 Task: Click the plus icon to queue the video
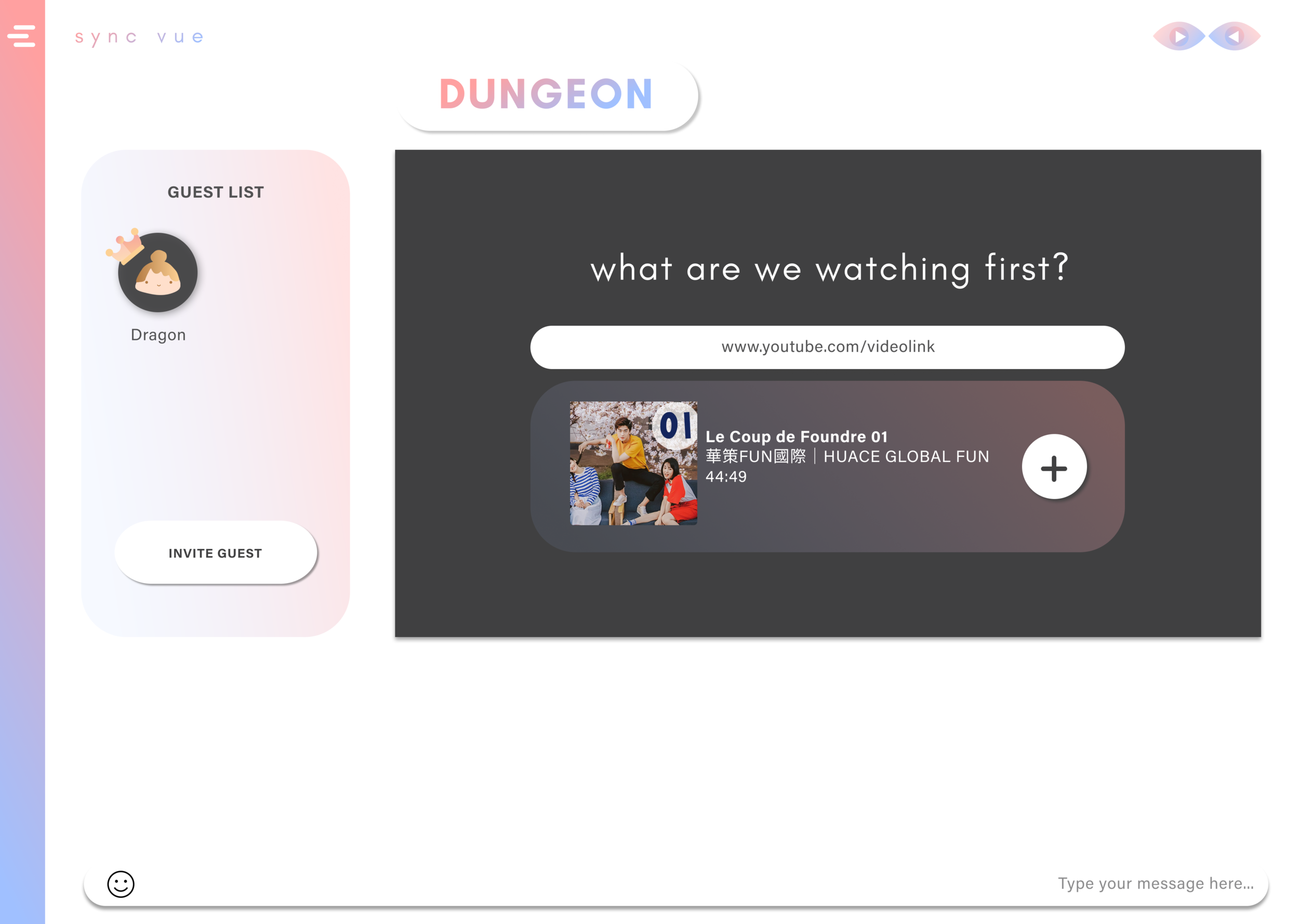pos(1054,467)
